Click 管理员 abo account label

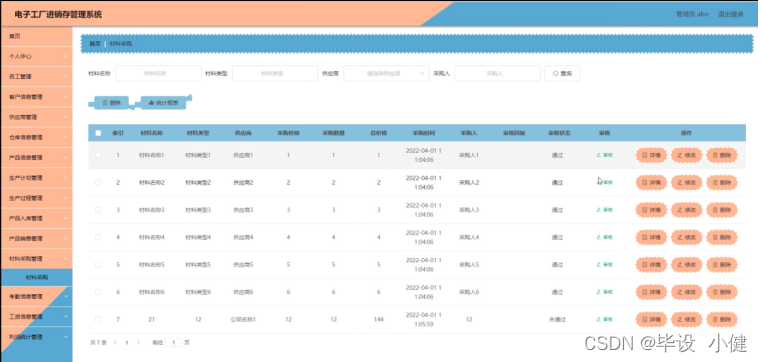click(x=692, y=14)
